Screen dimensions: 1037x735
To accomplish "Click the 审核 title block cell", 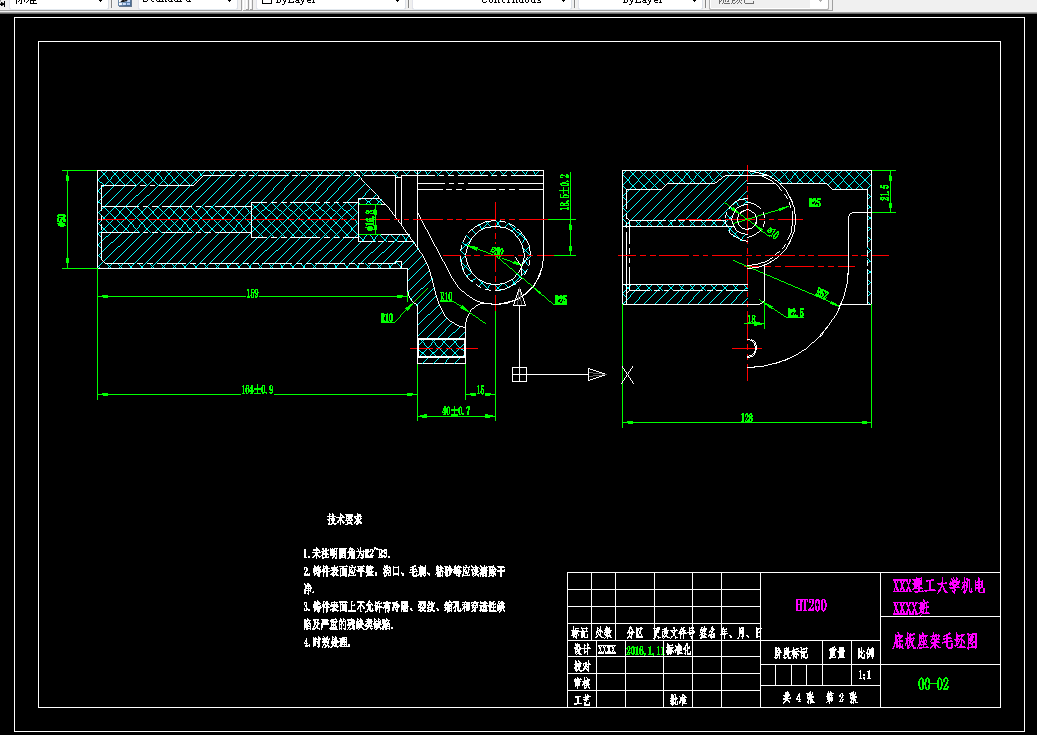I will 581,683.
